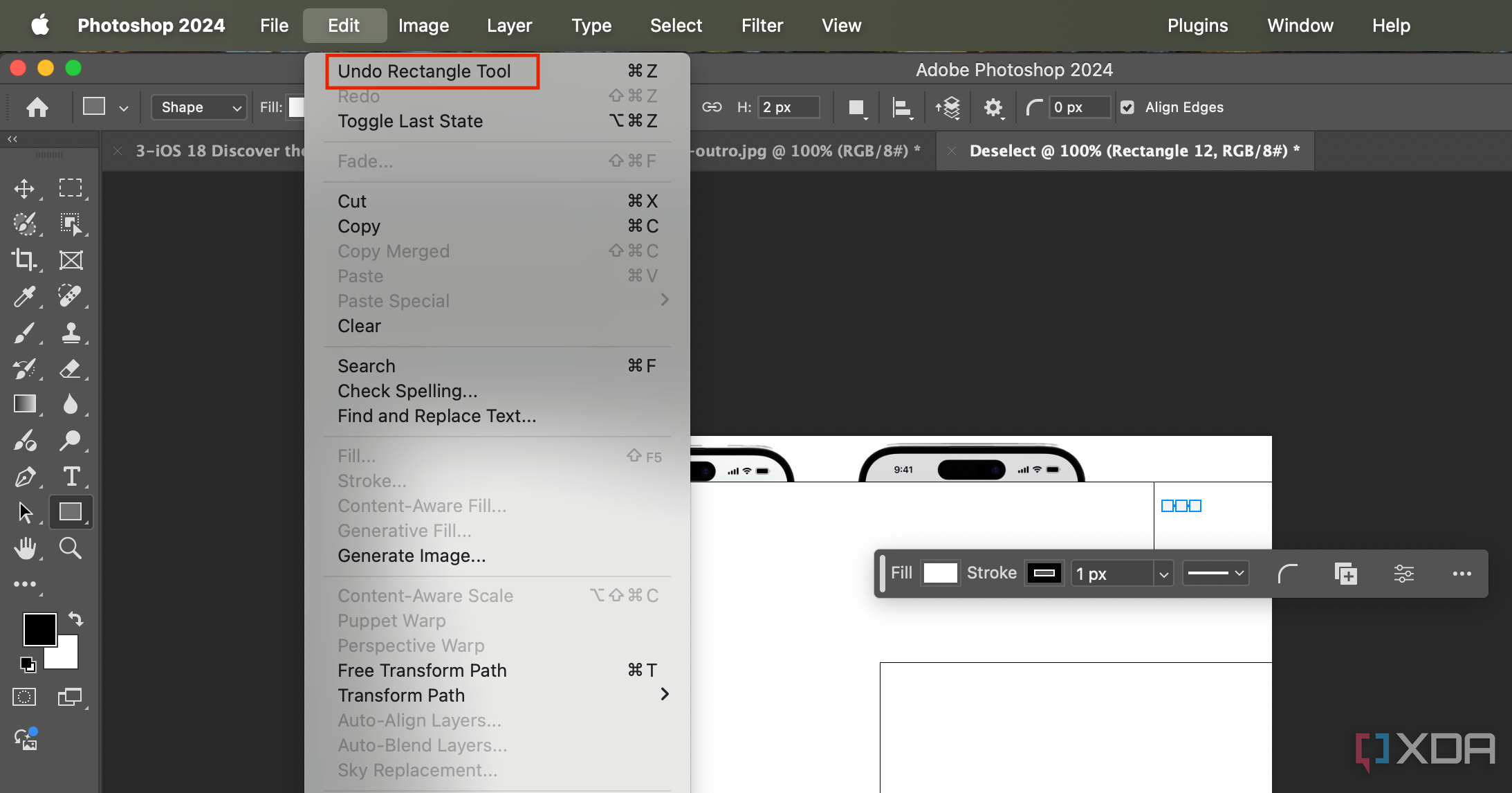Open the Filter menu
This screenshot has height=793, width=1512.
click(762, 26)
